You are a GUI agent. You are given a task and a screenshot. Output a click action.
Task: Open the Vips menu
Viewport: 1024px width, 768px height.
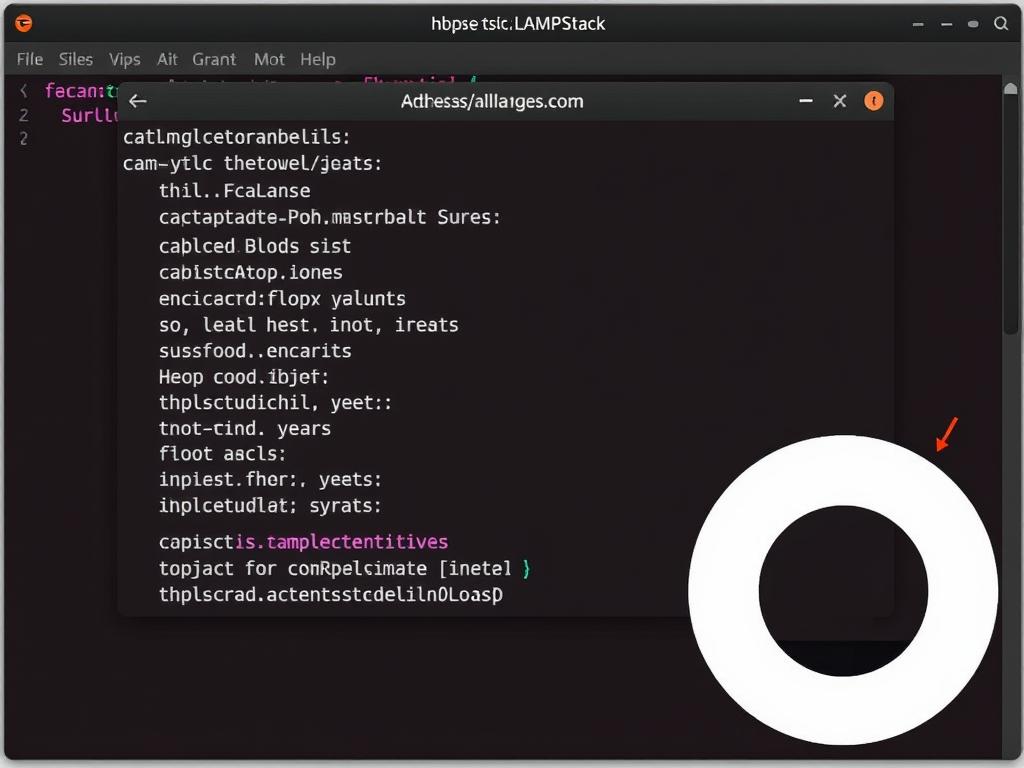pos(124,59)
